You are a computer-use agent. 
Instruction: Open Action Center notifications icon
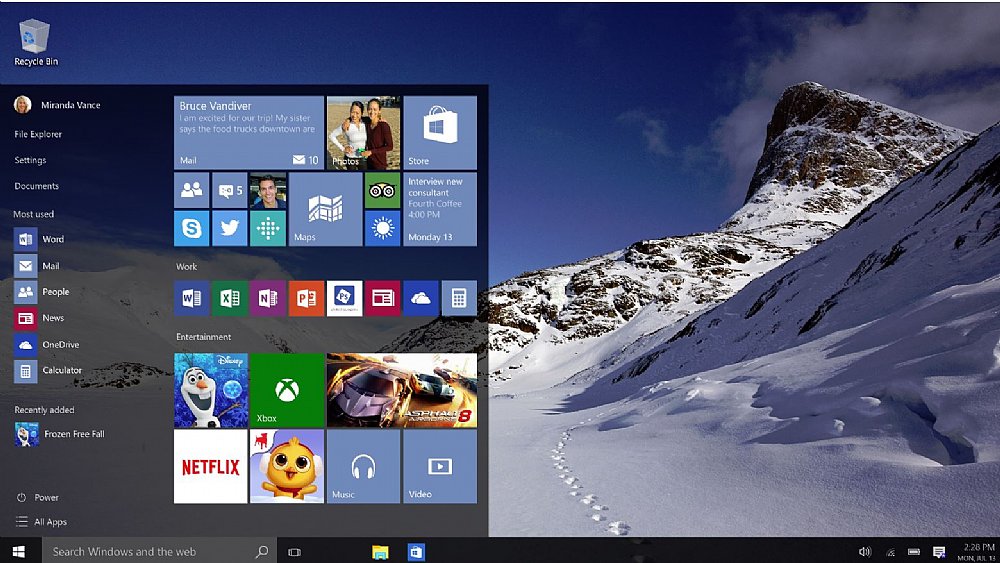coord(939,552)
